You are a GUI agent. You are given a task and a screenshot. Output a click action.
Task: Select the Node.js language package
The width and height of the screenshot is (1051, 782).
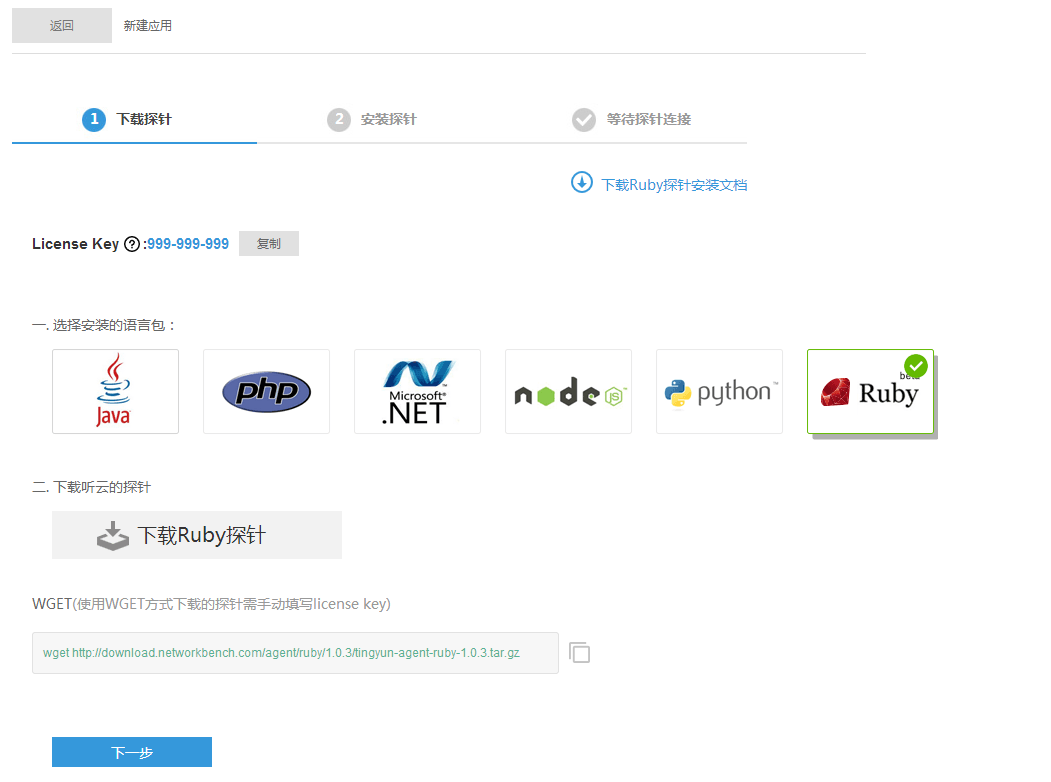(568, 391)
